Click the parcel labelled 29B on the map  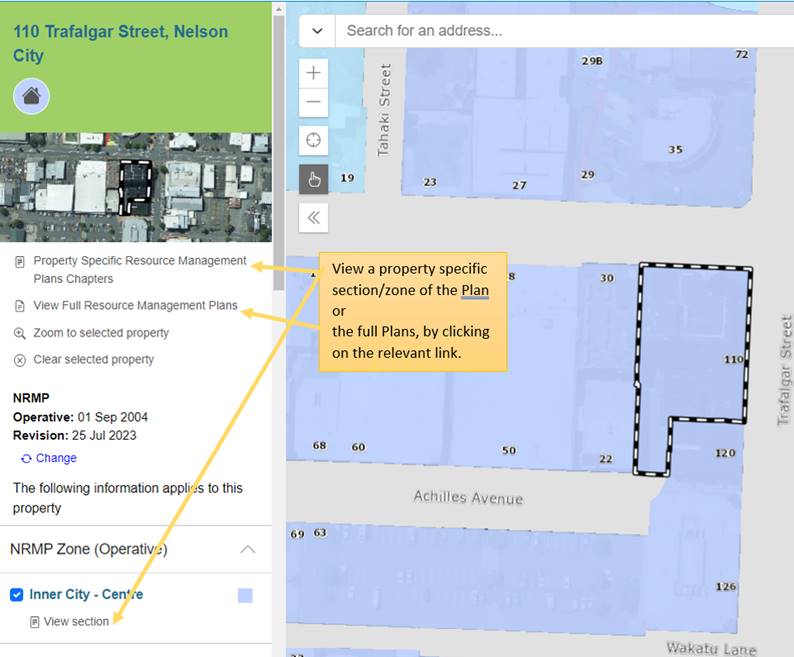tap(592, 60)
